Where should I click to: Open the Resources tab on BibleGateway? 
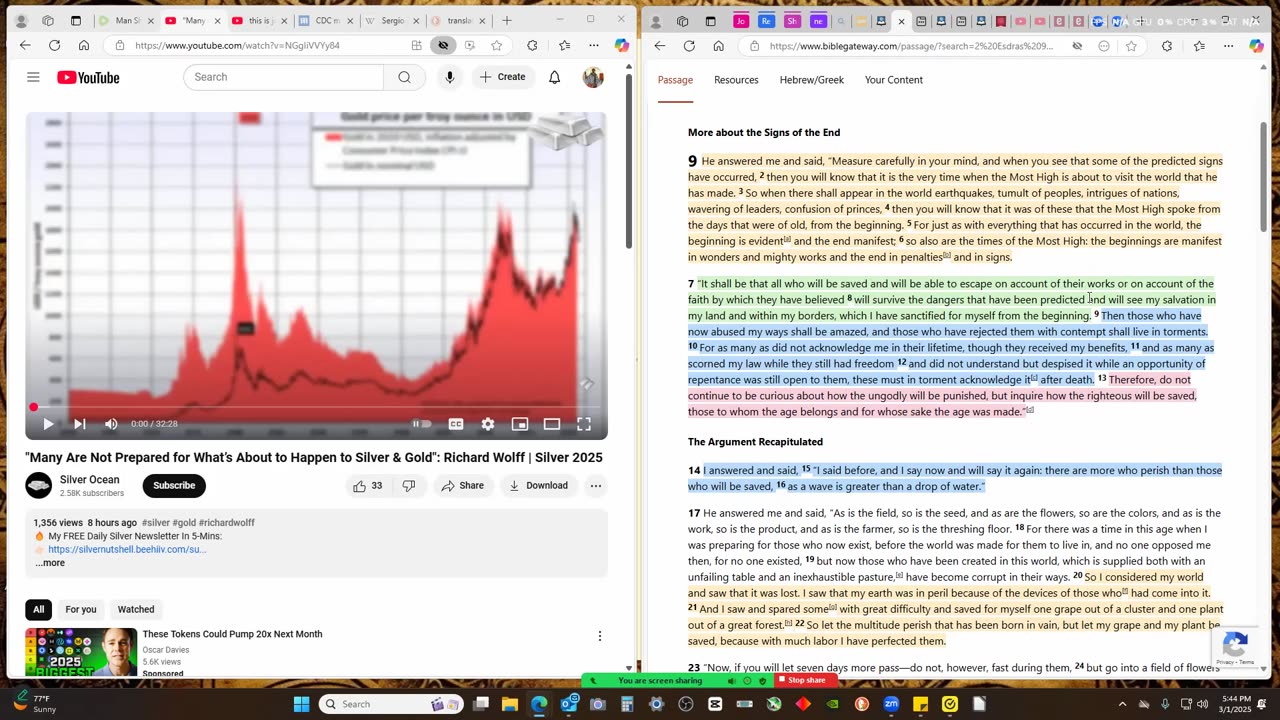(736, 80)
